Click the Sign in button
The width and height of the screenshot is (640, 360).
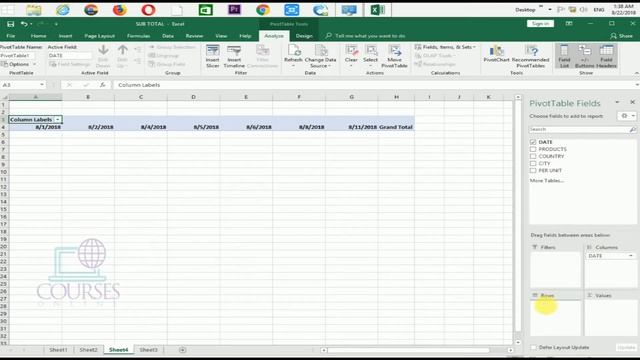point(540,24)
